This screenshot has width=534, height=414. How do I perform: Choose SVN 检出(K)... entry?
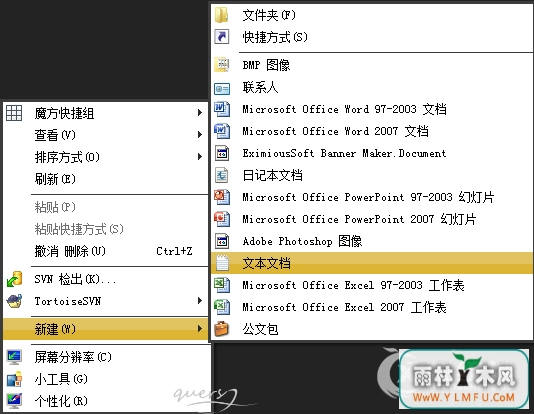[x=106, y=279]
